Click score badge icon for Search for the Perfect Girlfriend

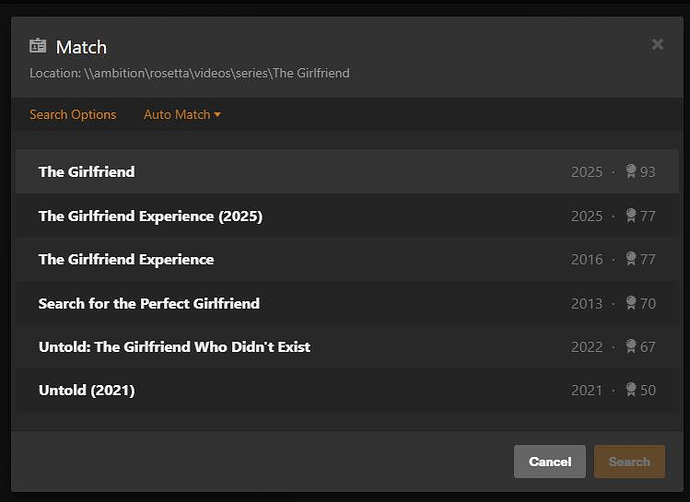coord(631,303)
